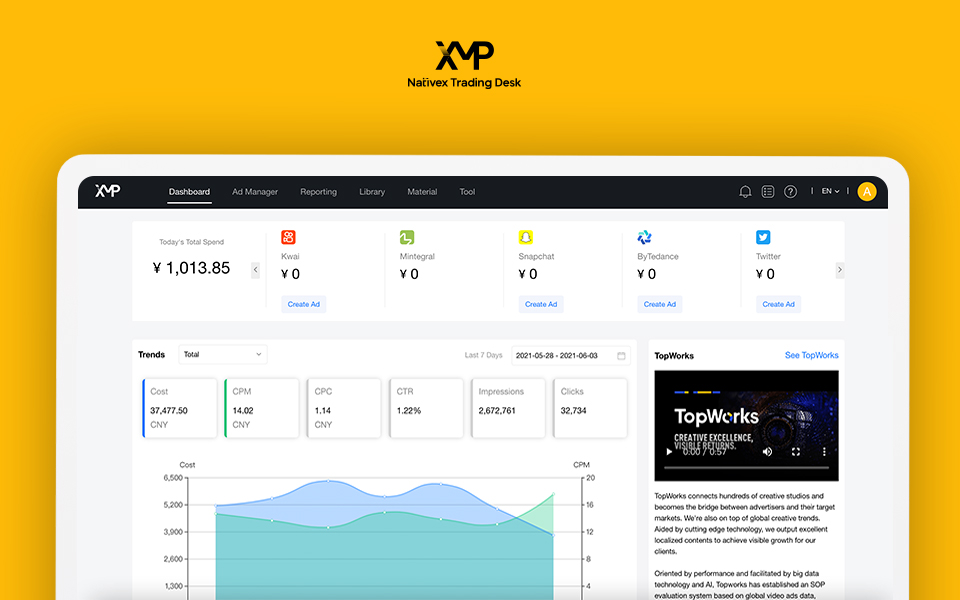The image size is (960, 600).
Task: Click the XMP logo in the navbar
Action: 108,191
